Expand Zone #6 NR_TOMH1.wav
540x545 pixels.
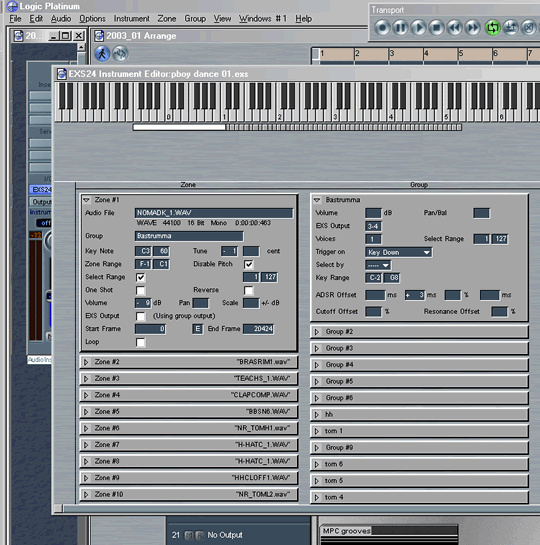(86, 428)
